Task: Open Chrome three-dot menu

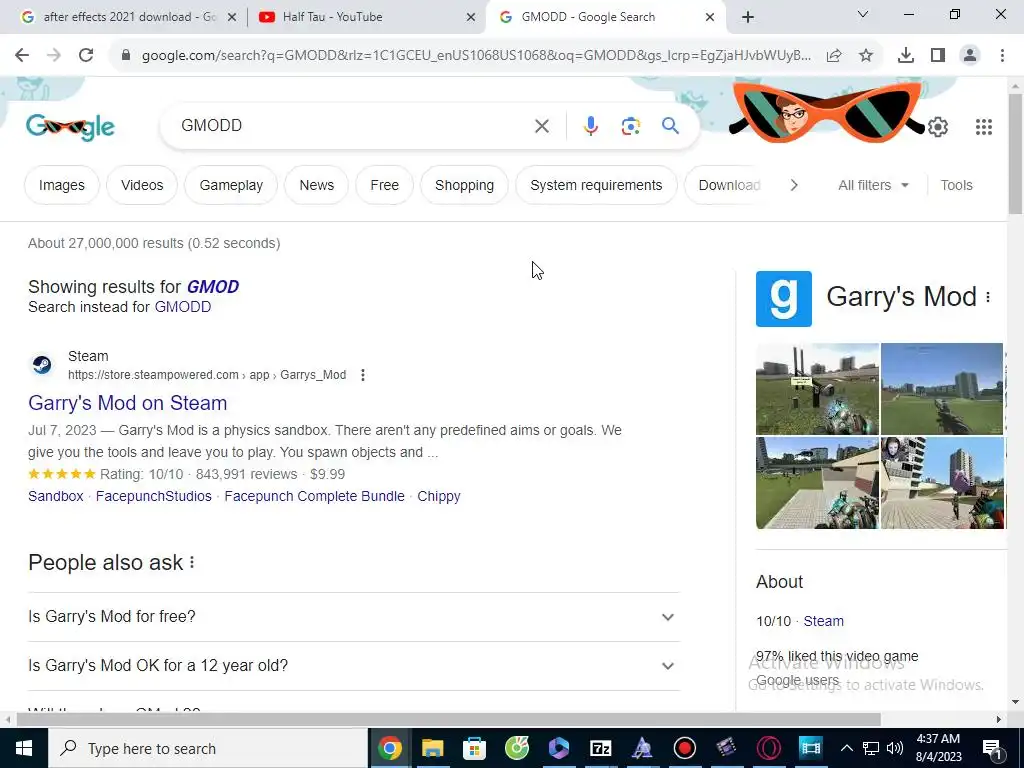Action: [x=1002, y=56]
